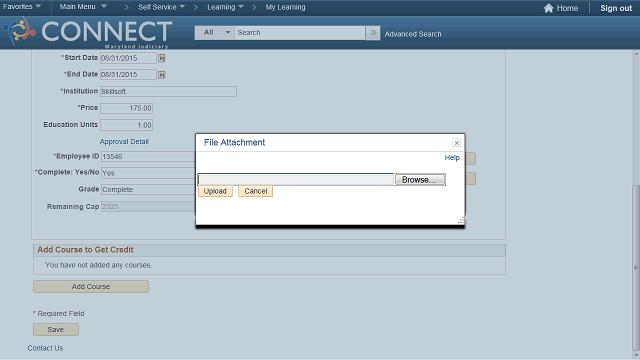Close the File Attachment dialog
The height and width of the screenshot is (360, 640).
(x=456, y=142)
